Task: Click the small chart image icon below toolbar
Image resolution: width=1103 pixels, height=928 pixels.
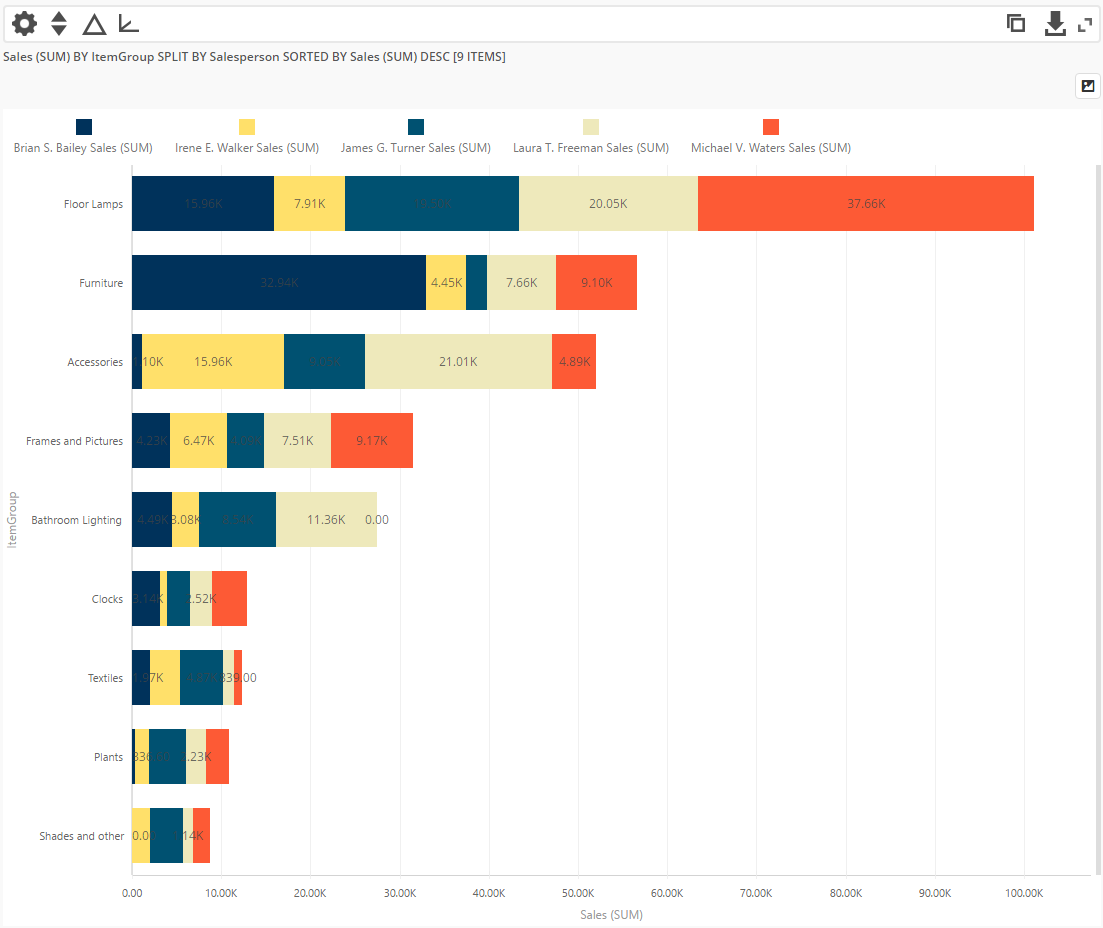Action: point(1087,86)
